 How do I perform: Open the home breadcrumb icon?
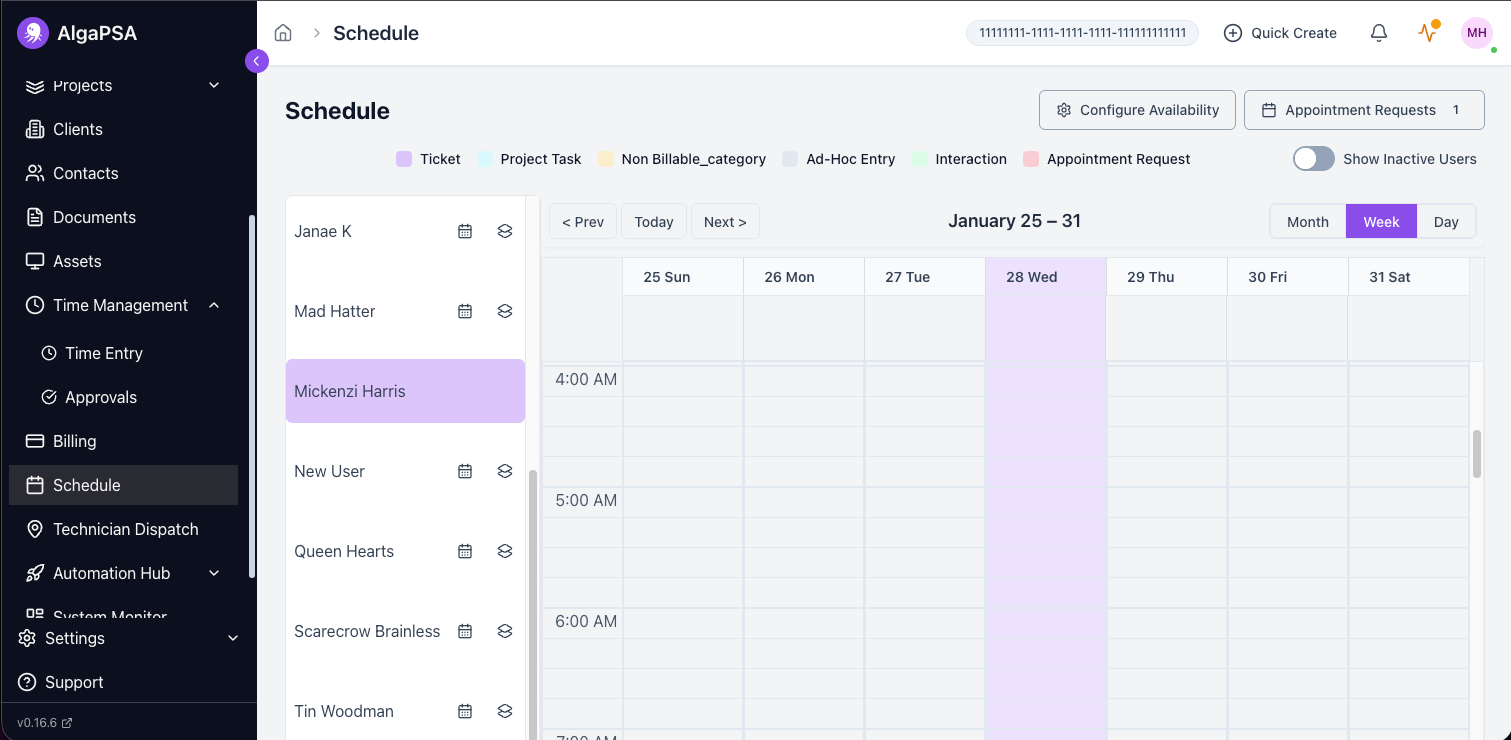283,33
